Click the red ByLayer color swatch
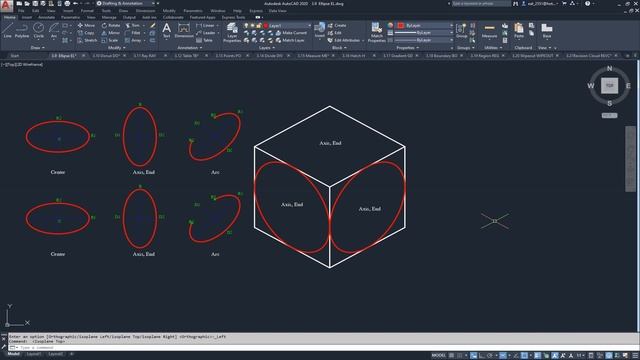This screenshot has width=640, height=360. coord(400,25)
